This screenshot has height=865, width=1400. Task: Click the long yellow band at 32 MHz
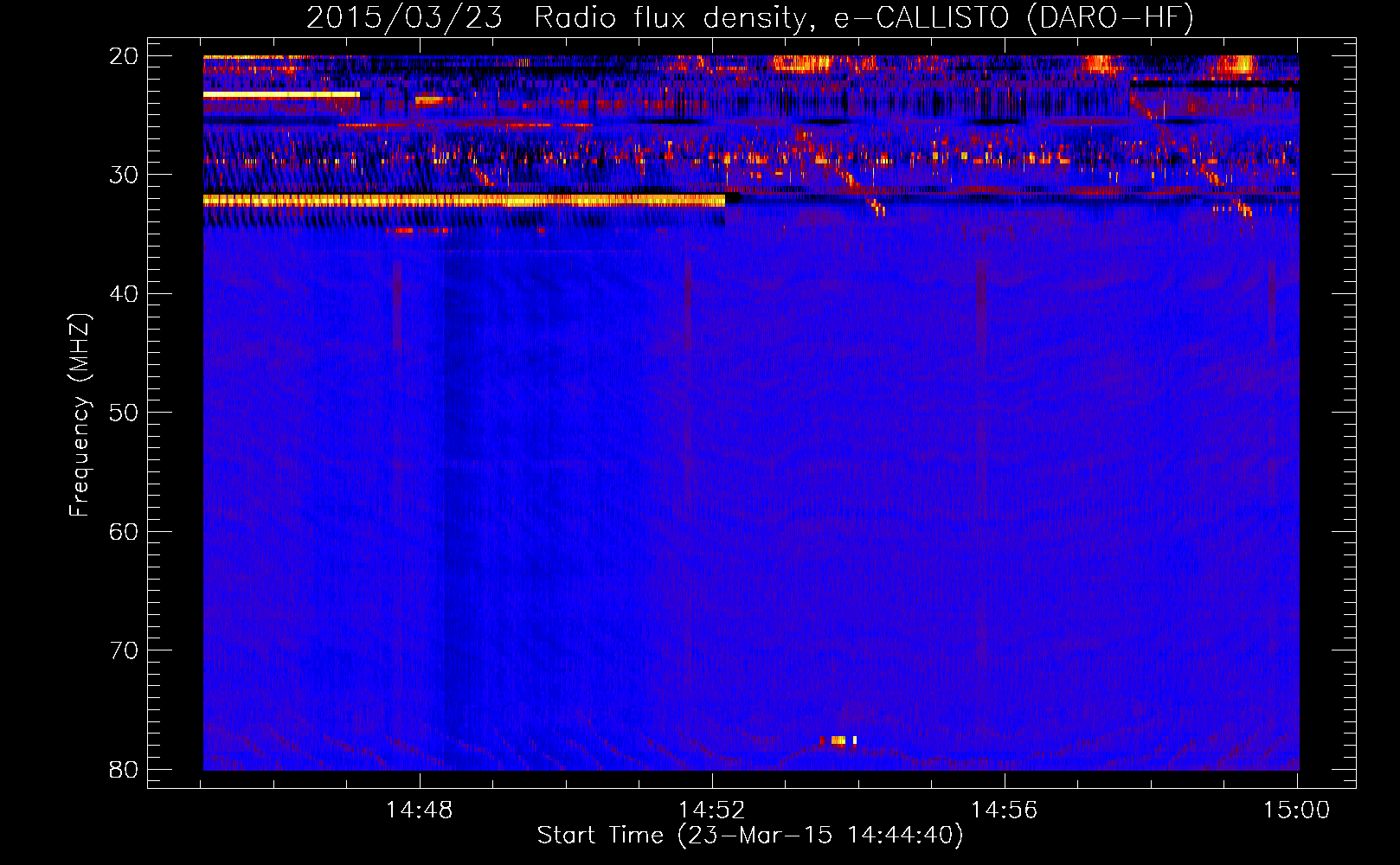pos(464,201)
